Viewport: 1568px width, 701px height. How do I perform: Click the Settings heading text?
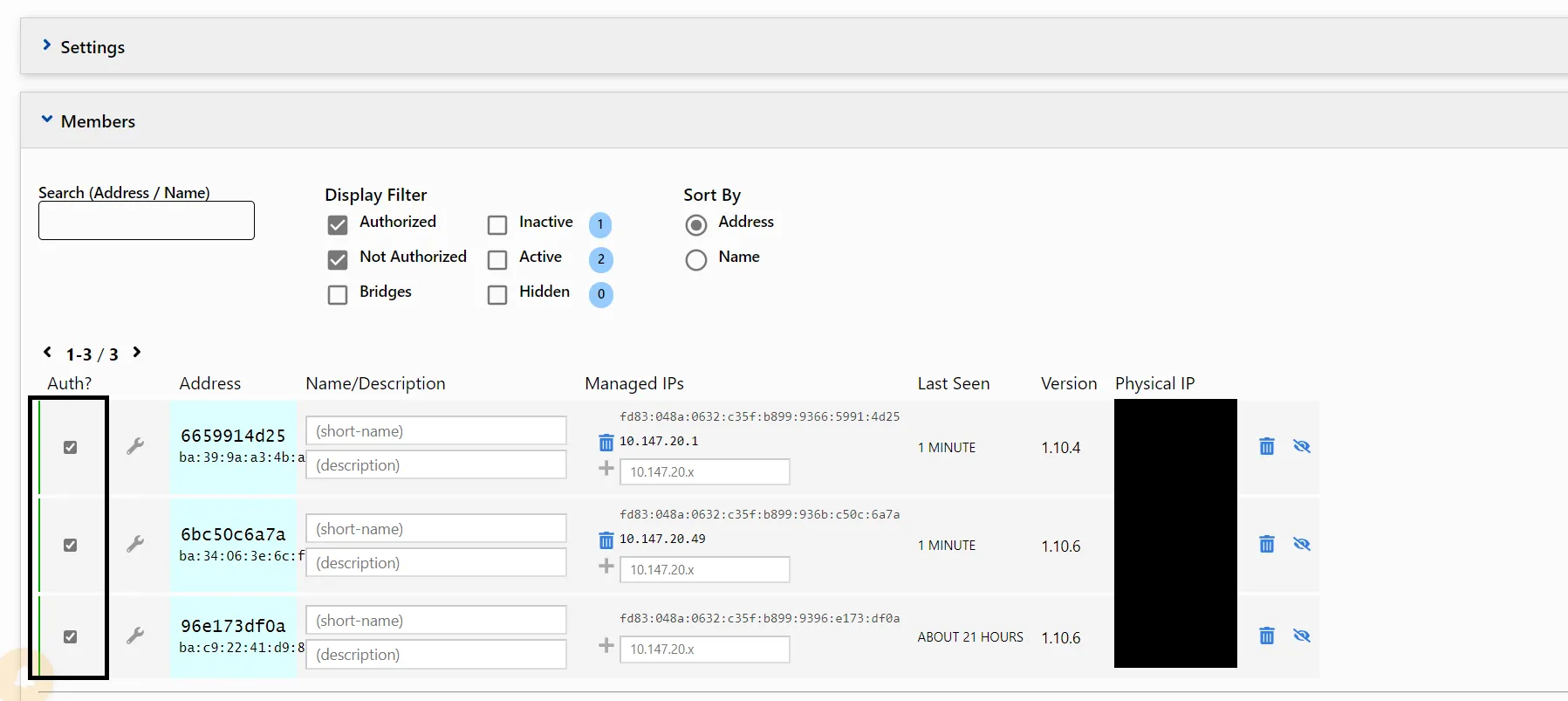coord(92,47)
